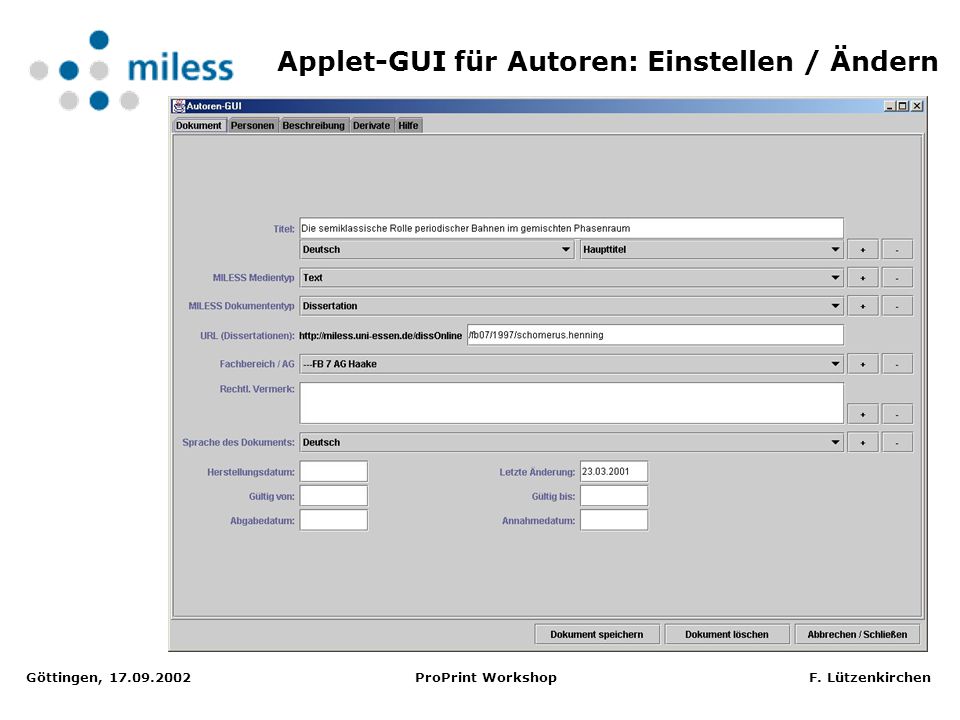960x720 pixels.
Task: Remove the Fachbereich entry with minus
Action: click(x=897, y=364)
